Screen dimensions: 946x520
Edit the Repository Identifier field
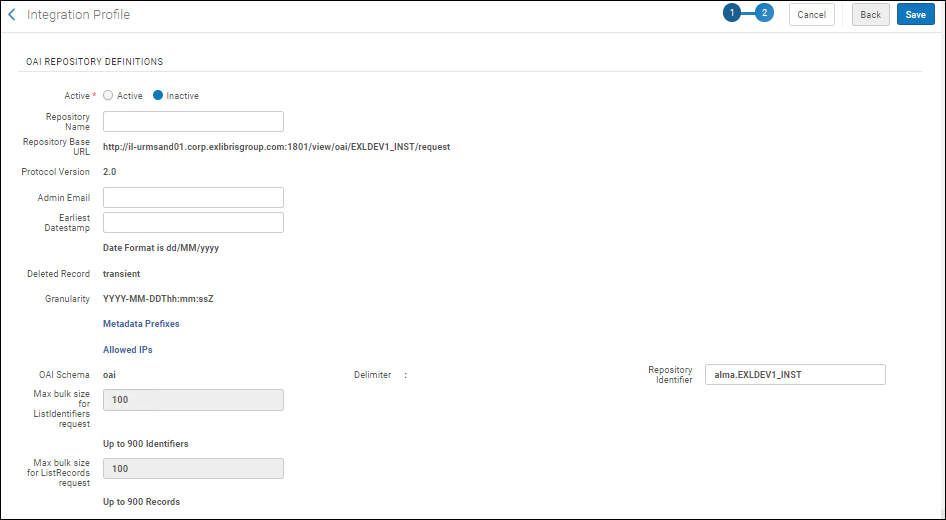pos(795,375)
